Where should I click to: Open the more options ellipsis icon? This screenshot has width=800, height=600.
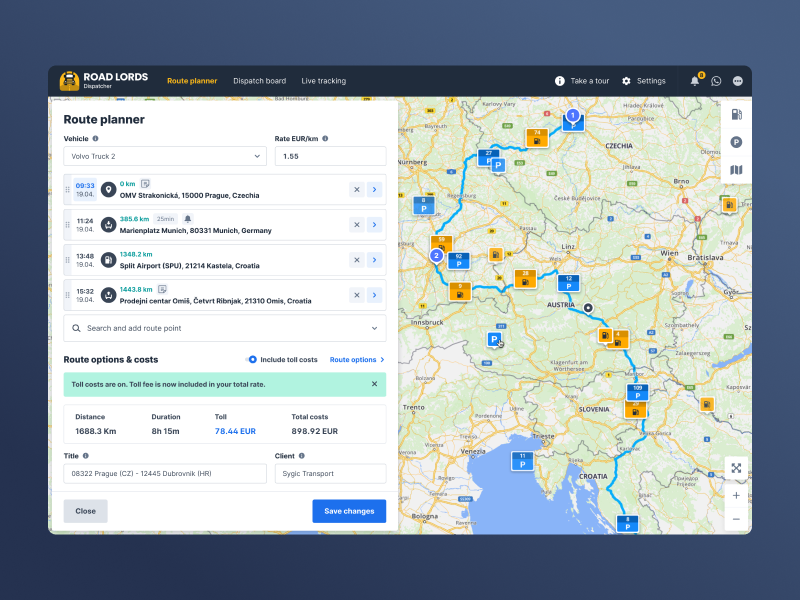pos(738,81)
